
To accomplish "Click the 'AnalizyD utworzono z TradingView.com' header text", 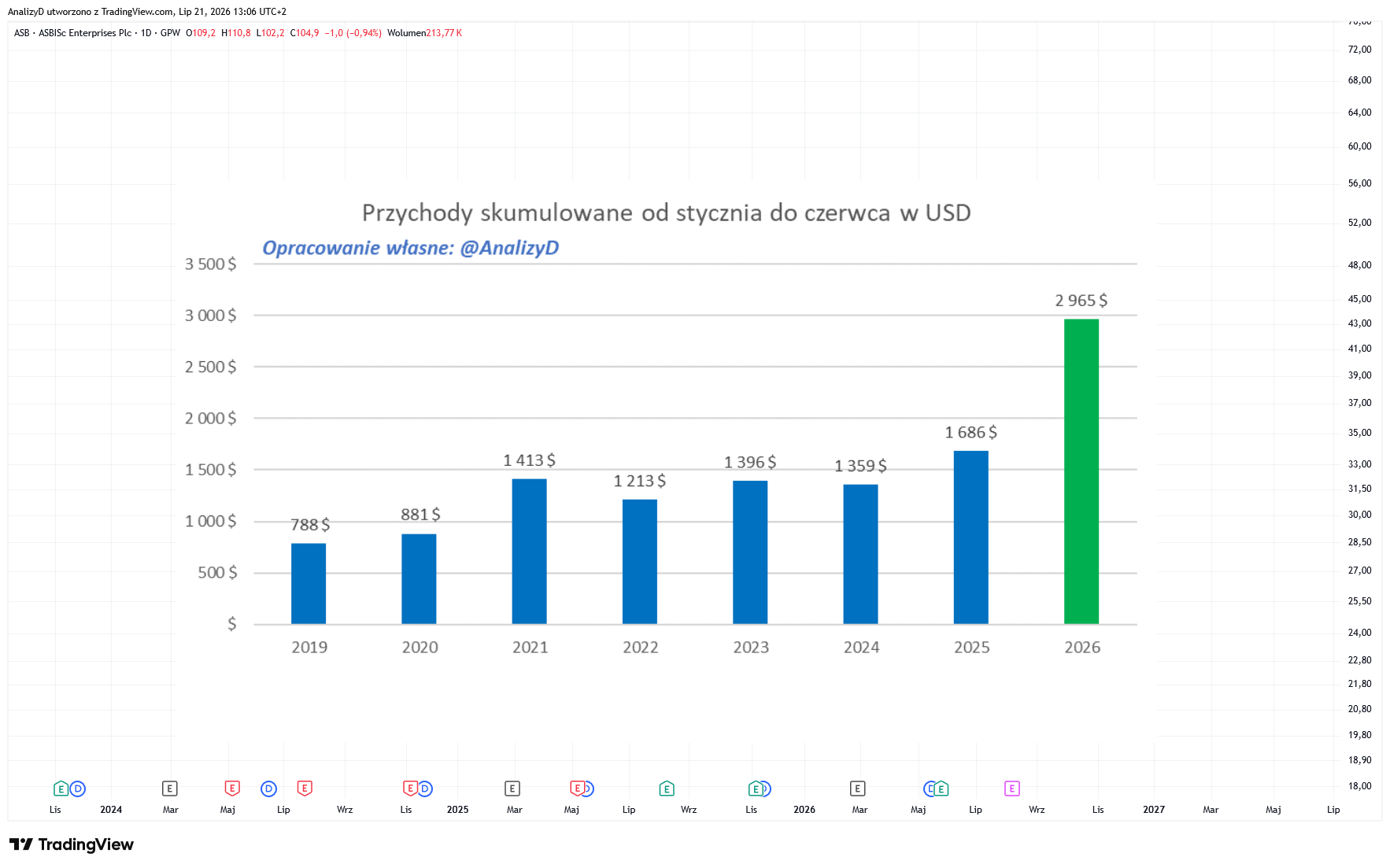I will pyautogui.click(x=91, y=12).
